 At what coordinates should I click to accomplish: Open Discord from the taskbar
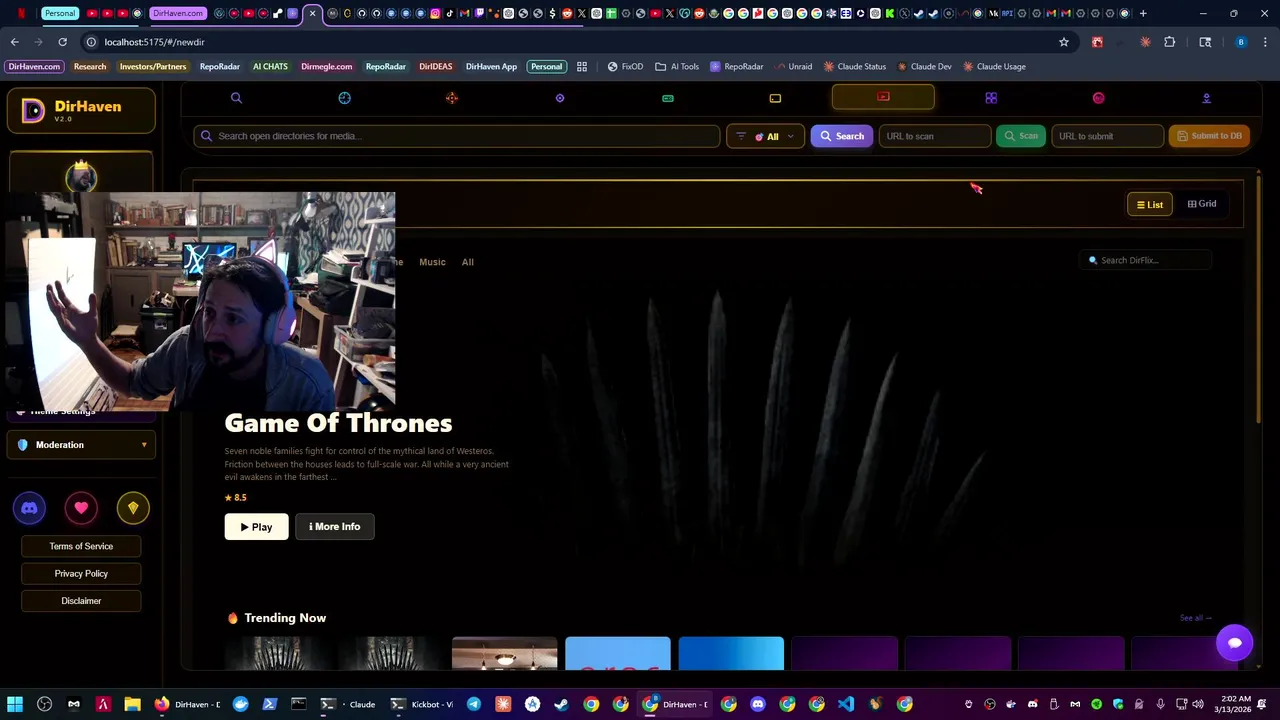pyautogui.click(x=758, y=704)
